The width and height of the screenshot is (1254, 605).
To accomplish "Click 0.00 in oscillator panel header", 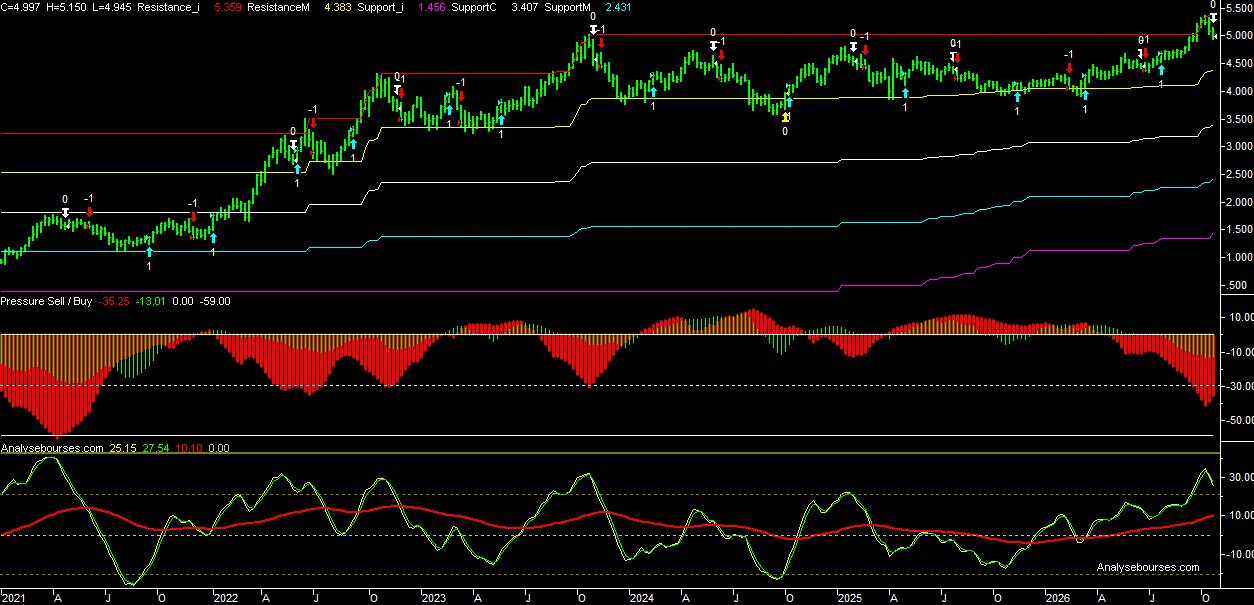I will click(218, 449).
